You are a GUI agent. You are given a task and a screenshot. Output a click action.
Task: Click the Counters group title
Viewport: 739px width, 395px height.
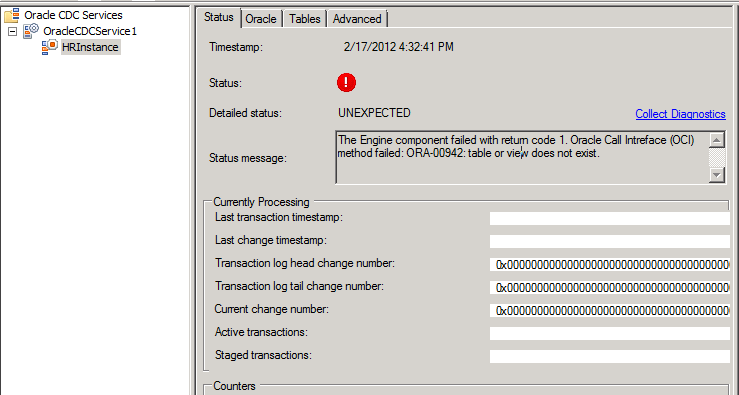coord(234,386)
